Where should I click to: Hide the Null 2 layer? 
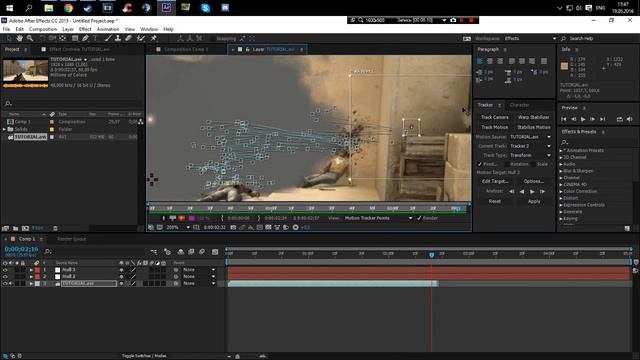5,276
